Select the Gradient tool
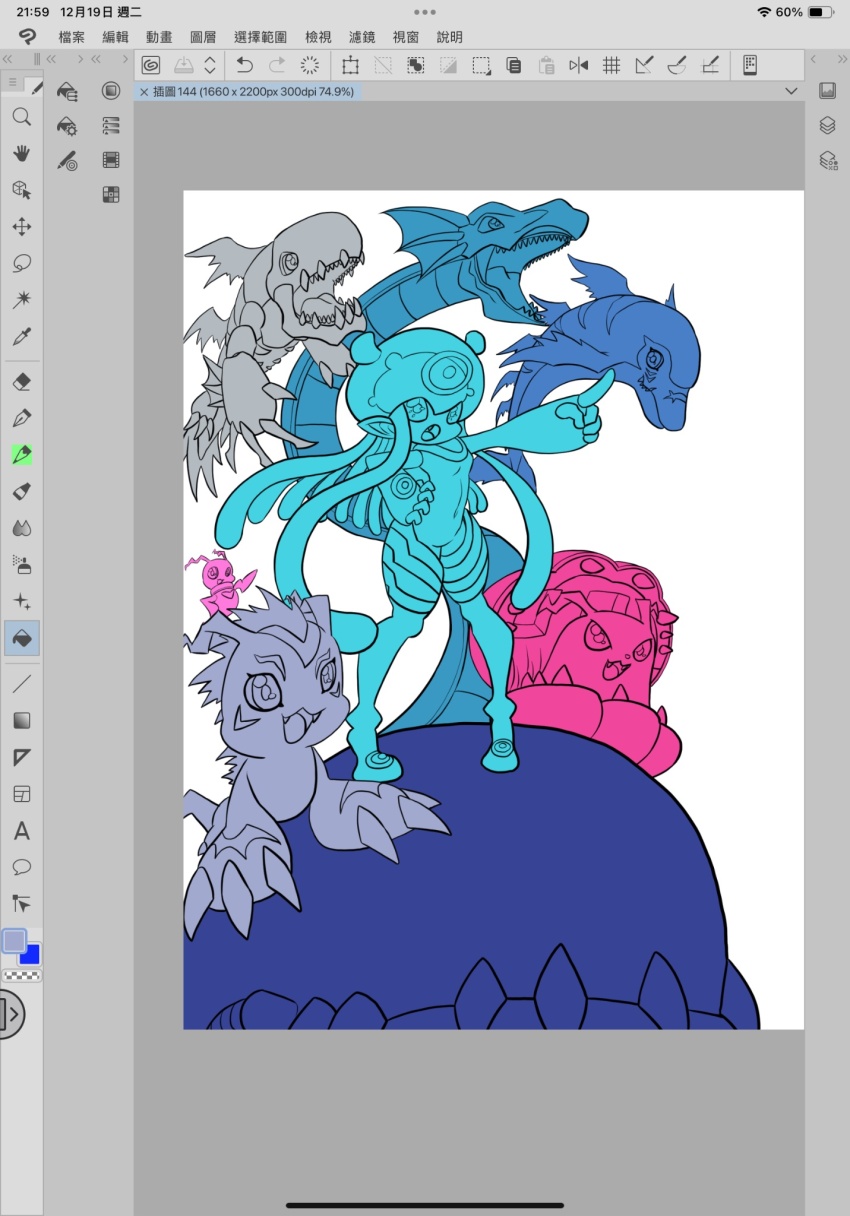 click(x=21, y=721)
